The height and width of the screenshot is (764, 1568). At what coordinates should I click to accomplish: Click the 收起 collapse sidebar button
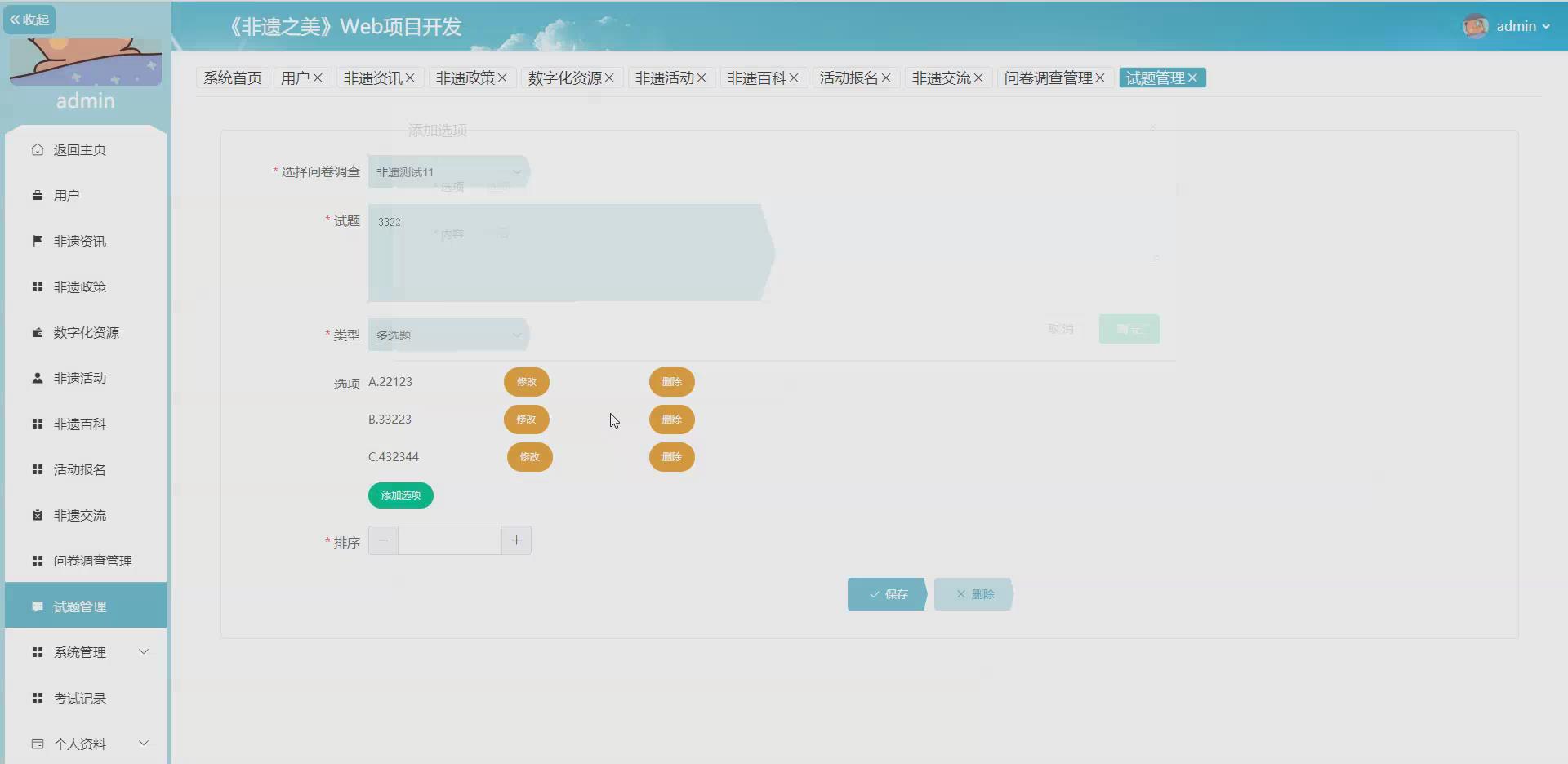29,19
